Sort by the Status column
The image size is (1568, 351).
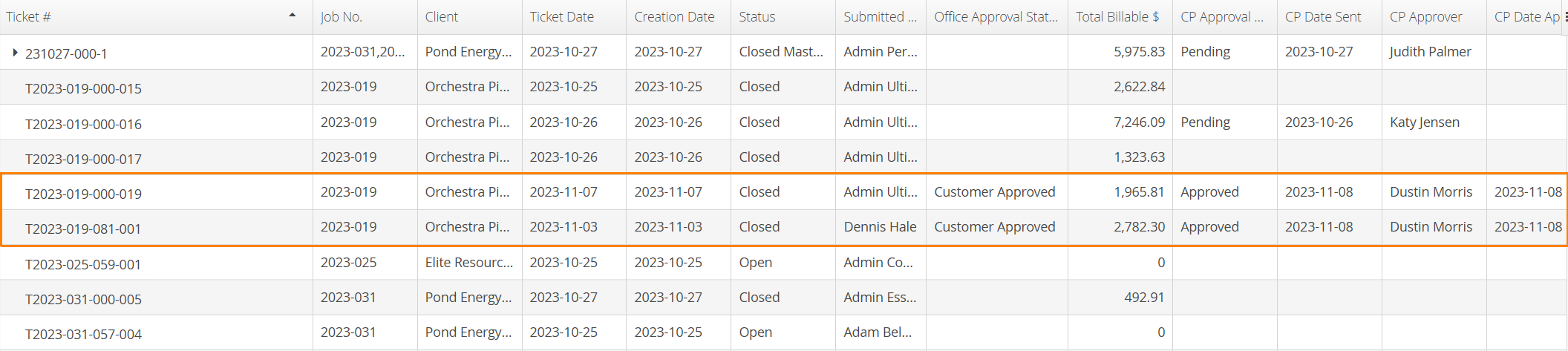tap(757, 17)
